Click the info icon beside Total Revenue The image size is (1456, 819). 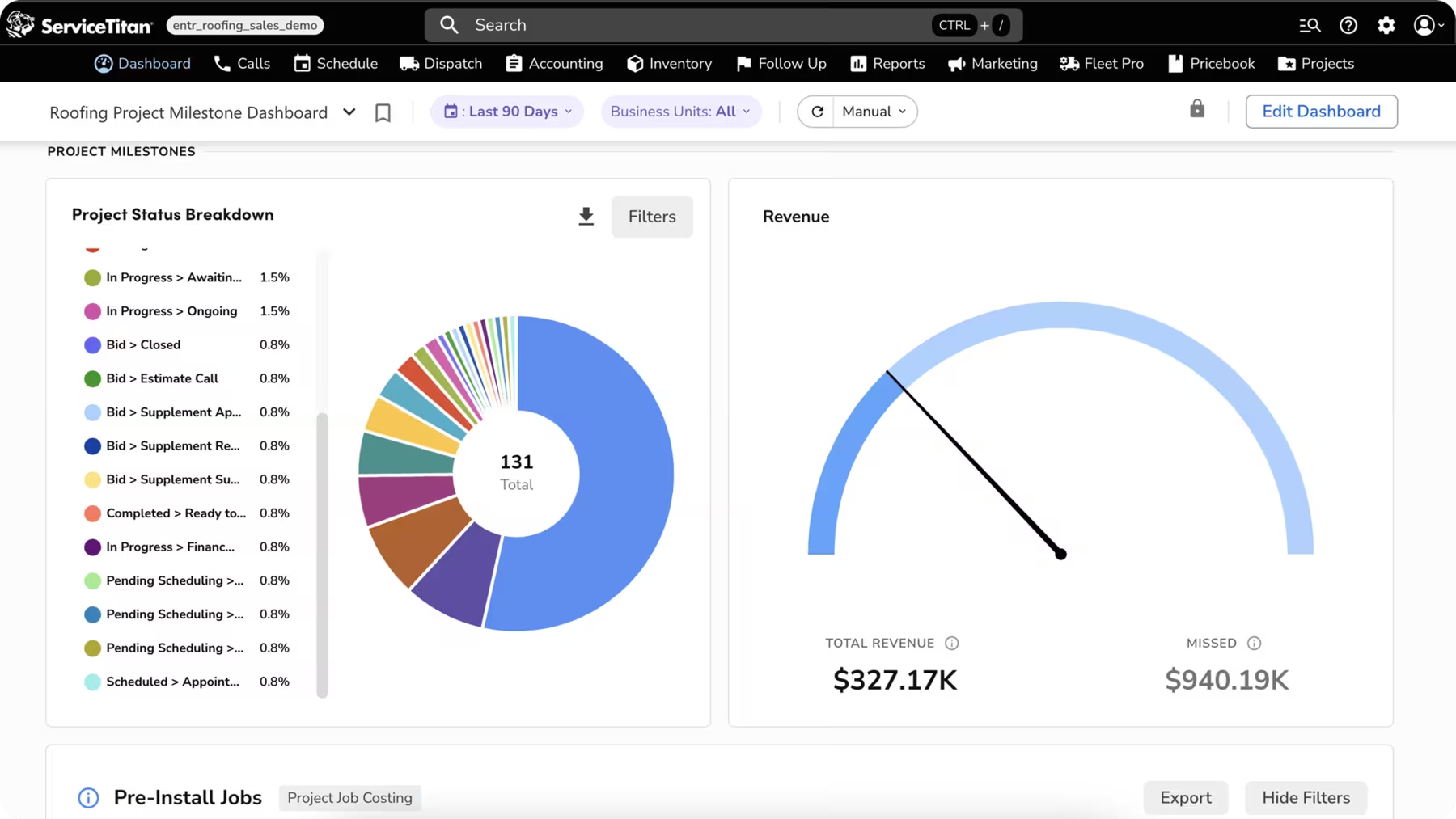tap(951, 643)
